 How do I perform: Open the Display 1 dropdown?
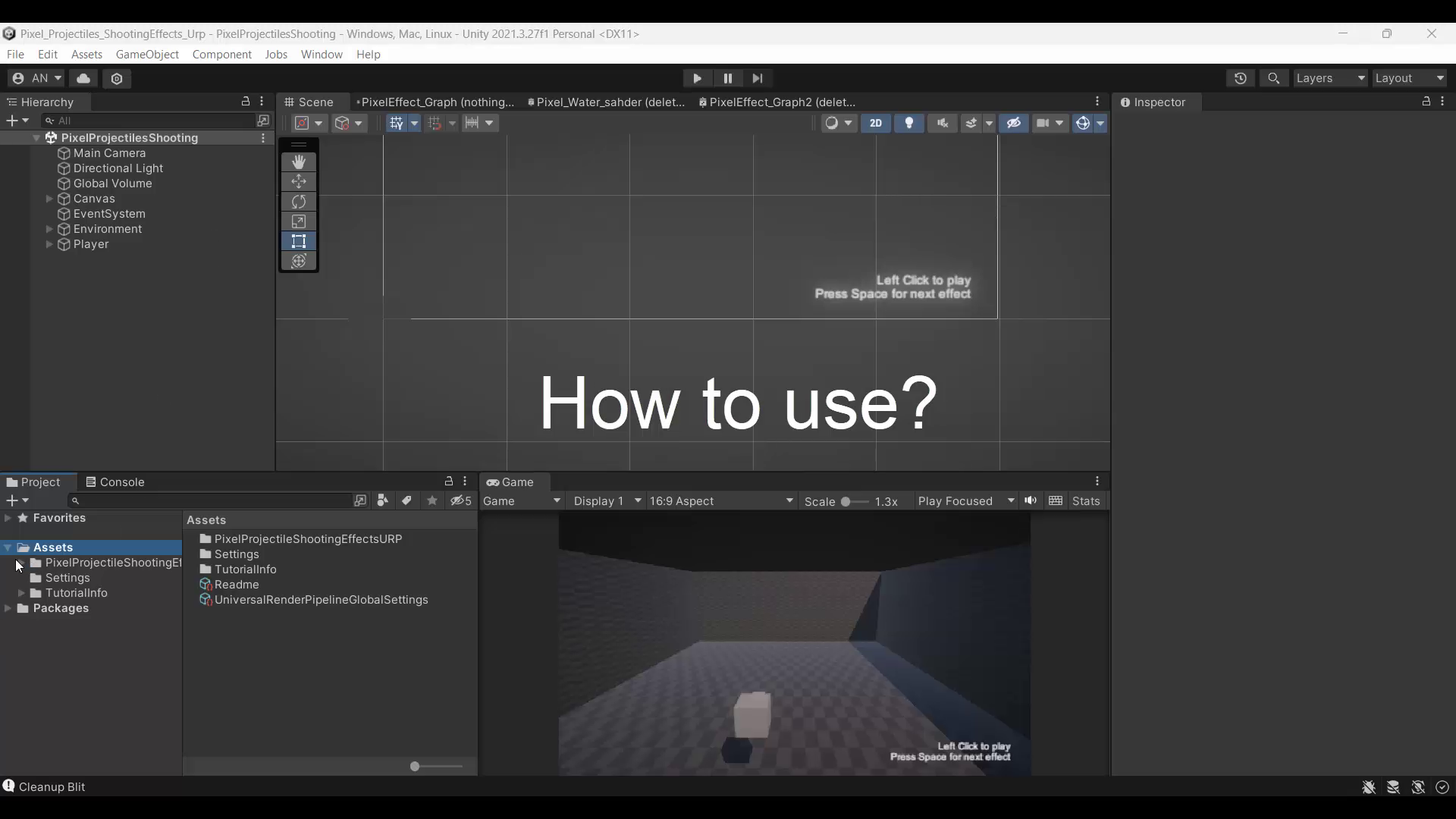point(607,501)
